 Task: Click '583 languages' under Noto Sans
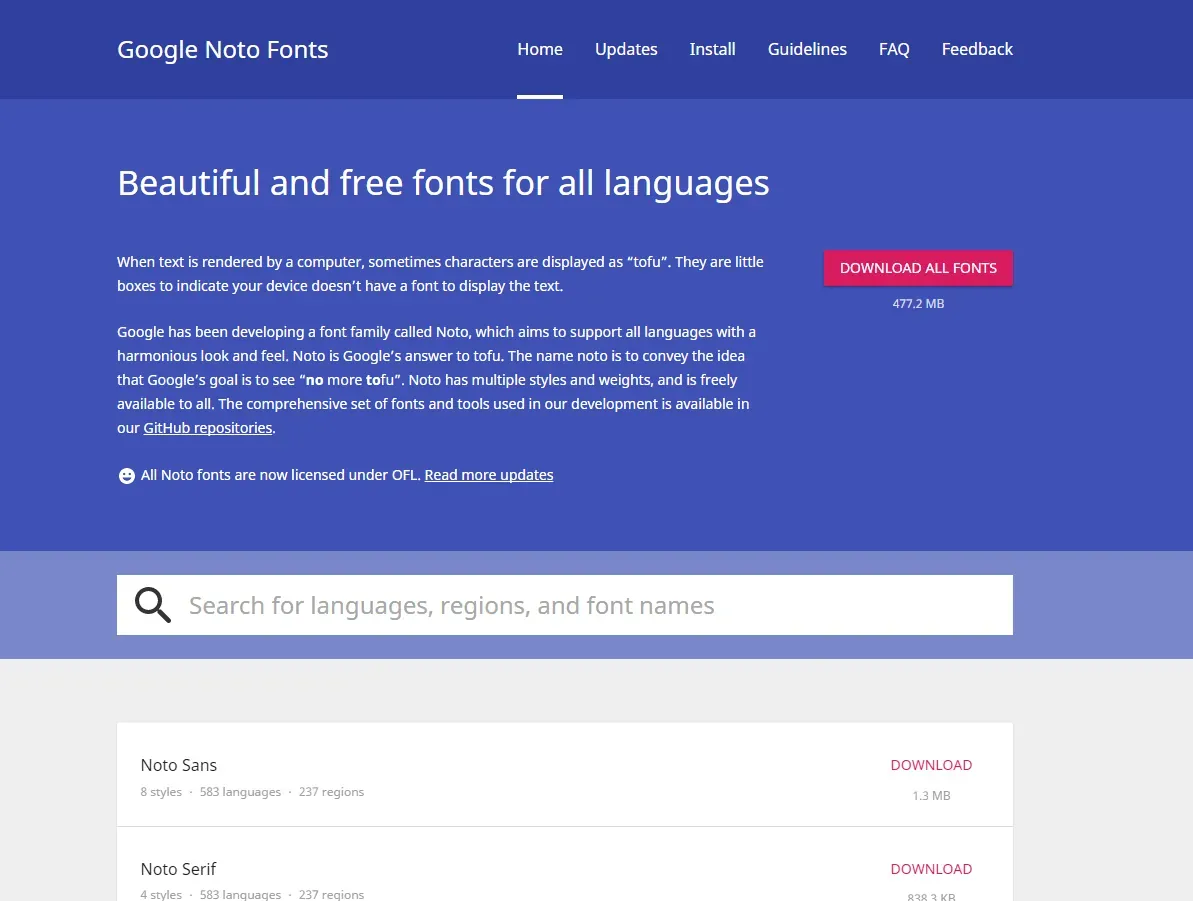(x=240, y=792)
